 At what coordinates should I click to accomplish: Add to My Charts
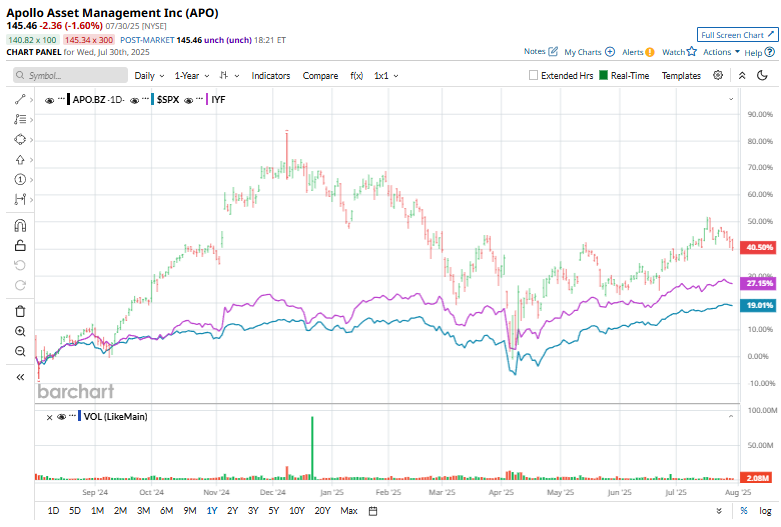click(x=589, y=52)
